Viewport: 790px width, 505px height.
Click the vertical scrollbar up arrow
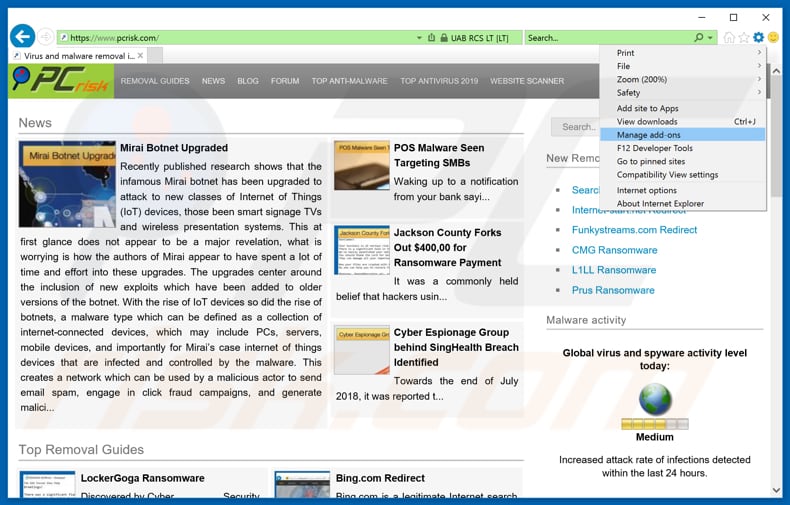776,71
